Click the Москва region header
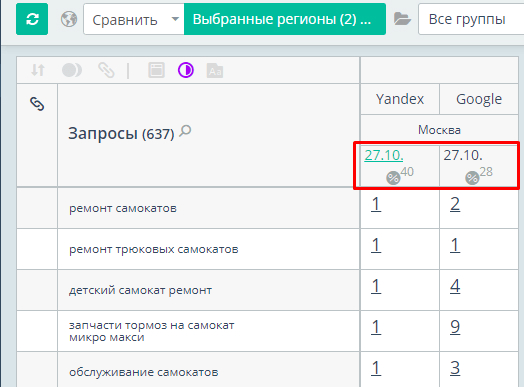 tap(439, 130)
